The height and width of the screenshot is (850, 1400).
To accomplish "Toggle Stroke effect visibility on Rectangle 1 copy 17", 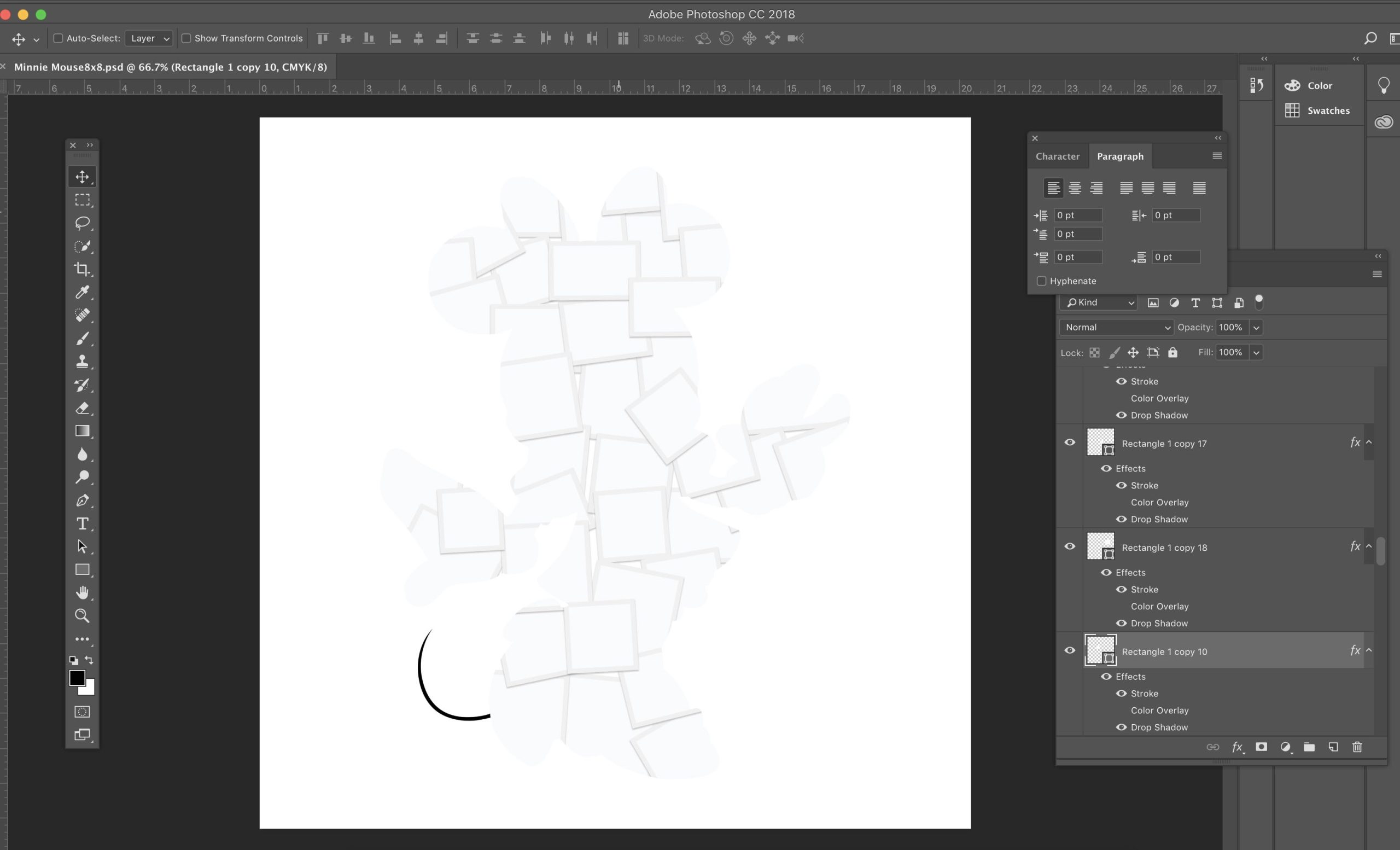I will [x=1121, y=485].
